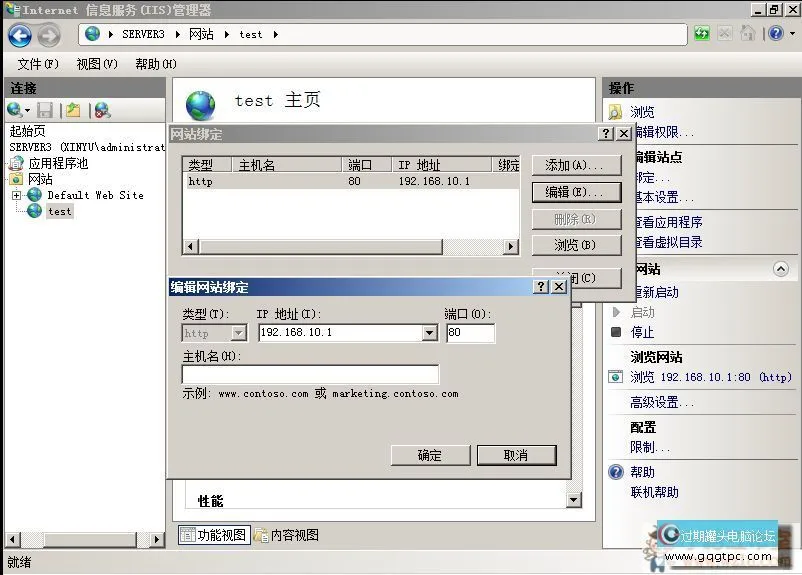802x575 pixels.
Task: Click the 端口 field showing 80
Action: pyautogui.click(x=470, y=333)
